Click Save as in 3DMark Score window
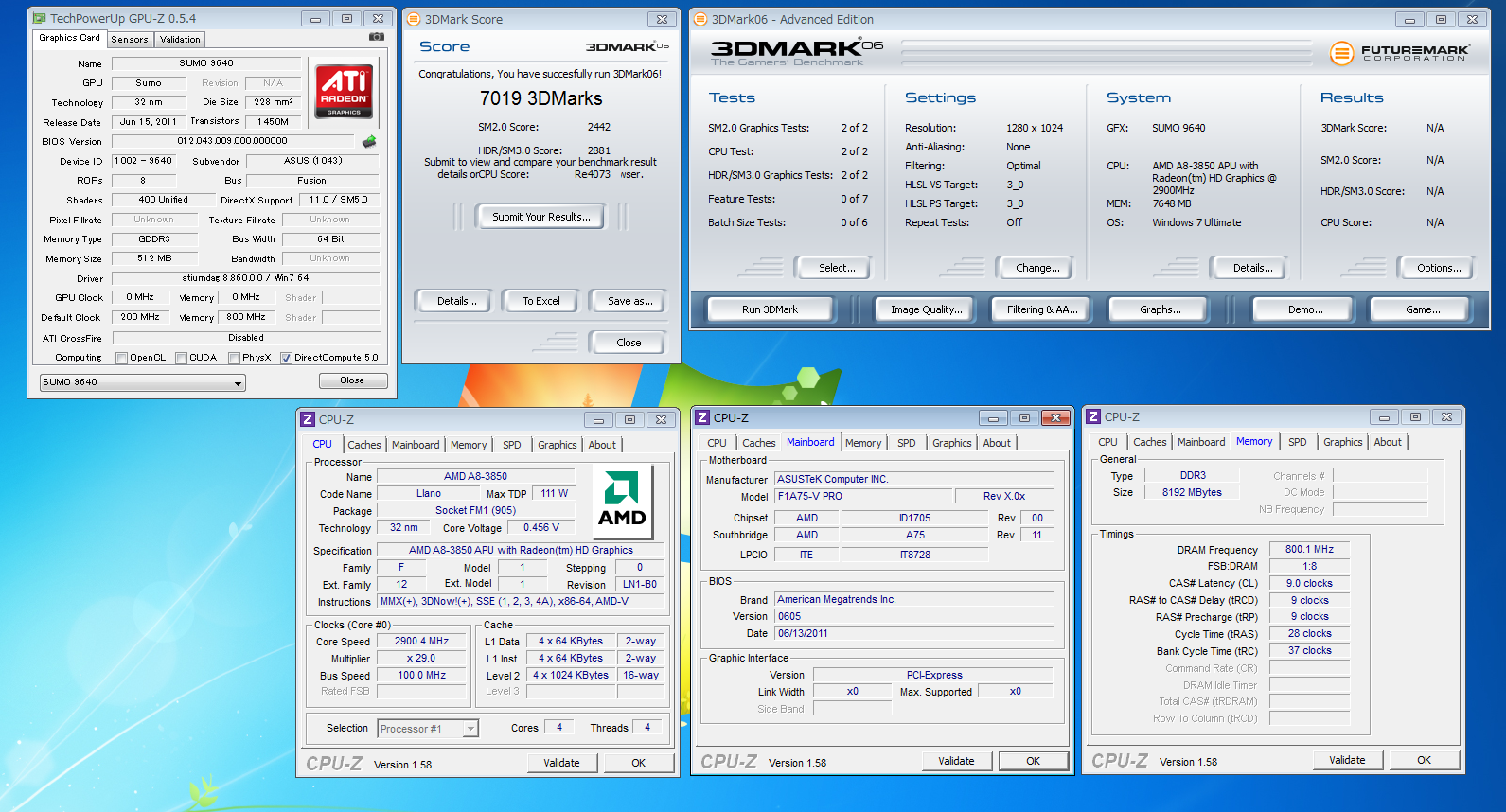1506x812 pixels. pyautogui.click(x=629, y=301)
